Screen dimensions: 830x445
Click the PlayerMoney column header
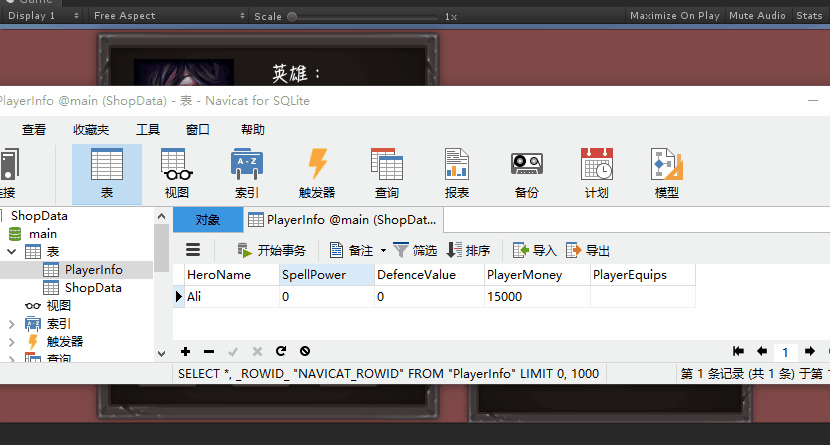coord(537,275)
